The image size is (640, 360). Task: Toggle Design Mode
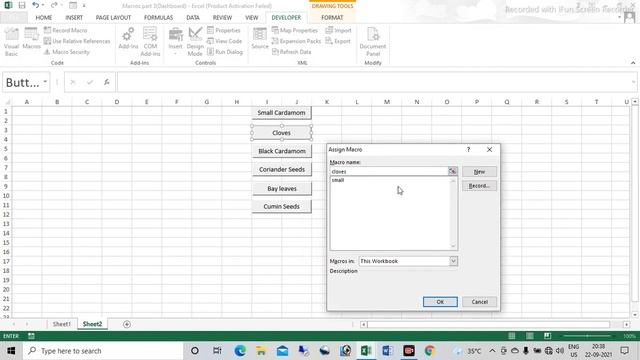[195, 42]
